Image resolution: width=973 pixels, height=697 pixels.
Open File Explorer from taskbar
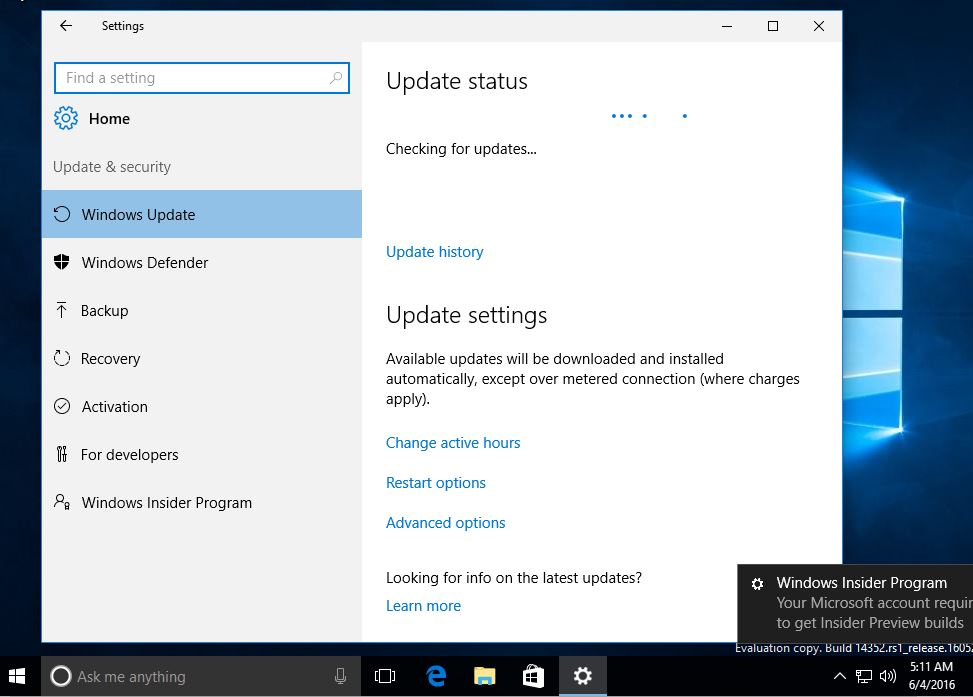pos(484,676)
